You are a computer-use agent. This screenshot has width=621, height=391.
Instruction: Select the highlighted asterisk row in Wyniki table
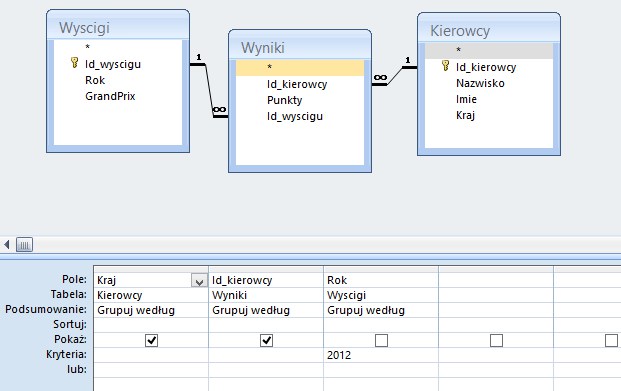pos(300,67)
